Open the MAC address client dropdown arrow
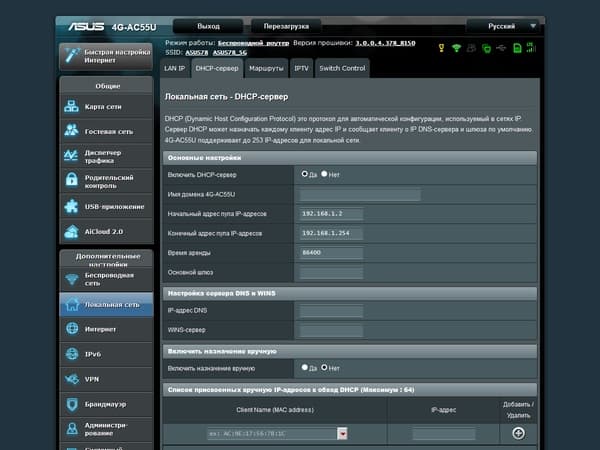 pyautogui.click(x=342, y=433)
